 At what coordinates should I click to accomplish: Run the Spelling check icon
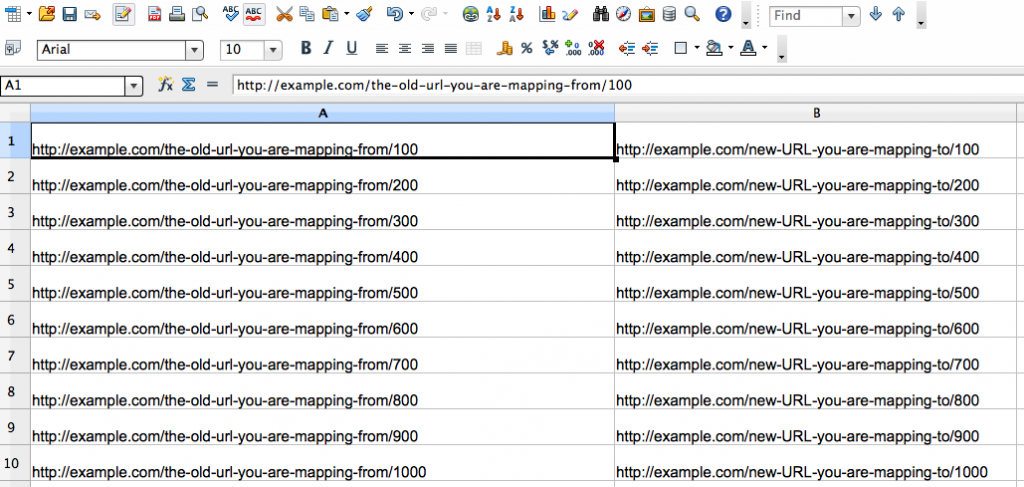pyautogui.click(x=231, y=13)
